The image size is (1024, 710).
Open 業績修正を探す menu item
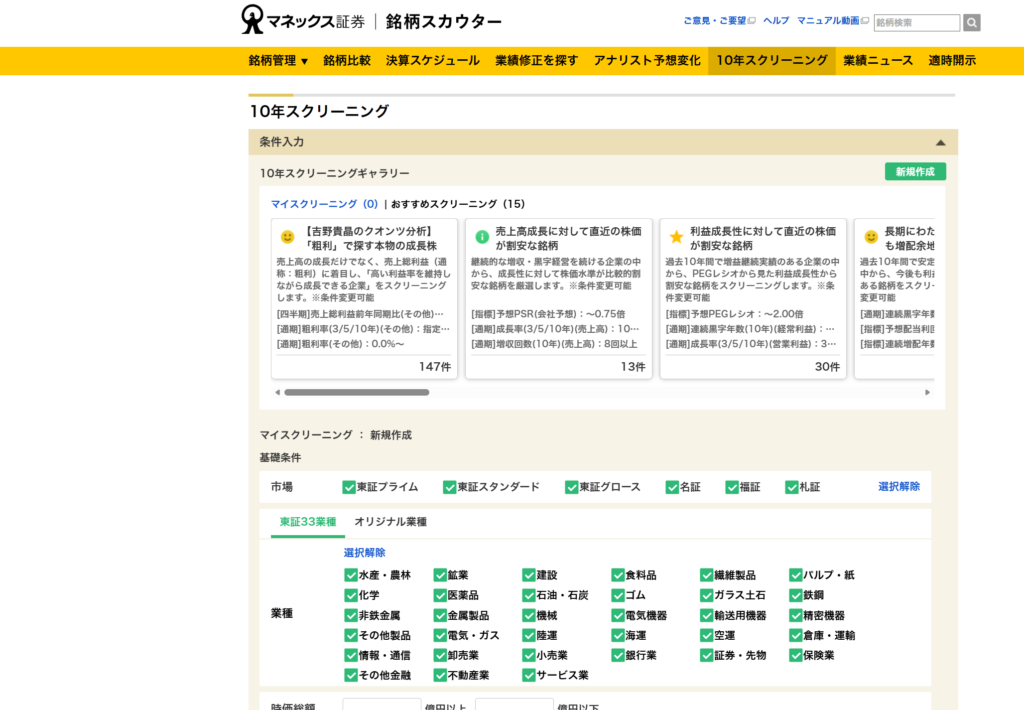(536, 61)
